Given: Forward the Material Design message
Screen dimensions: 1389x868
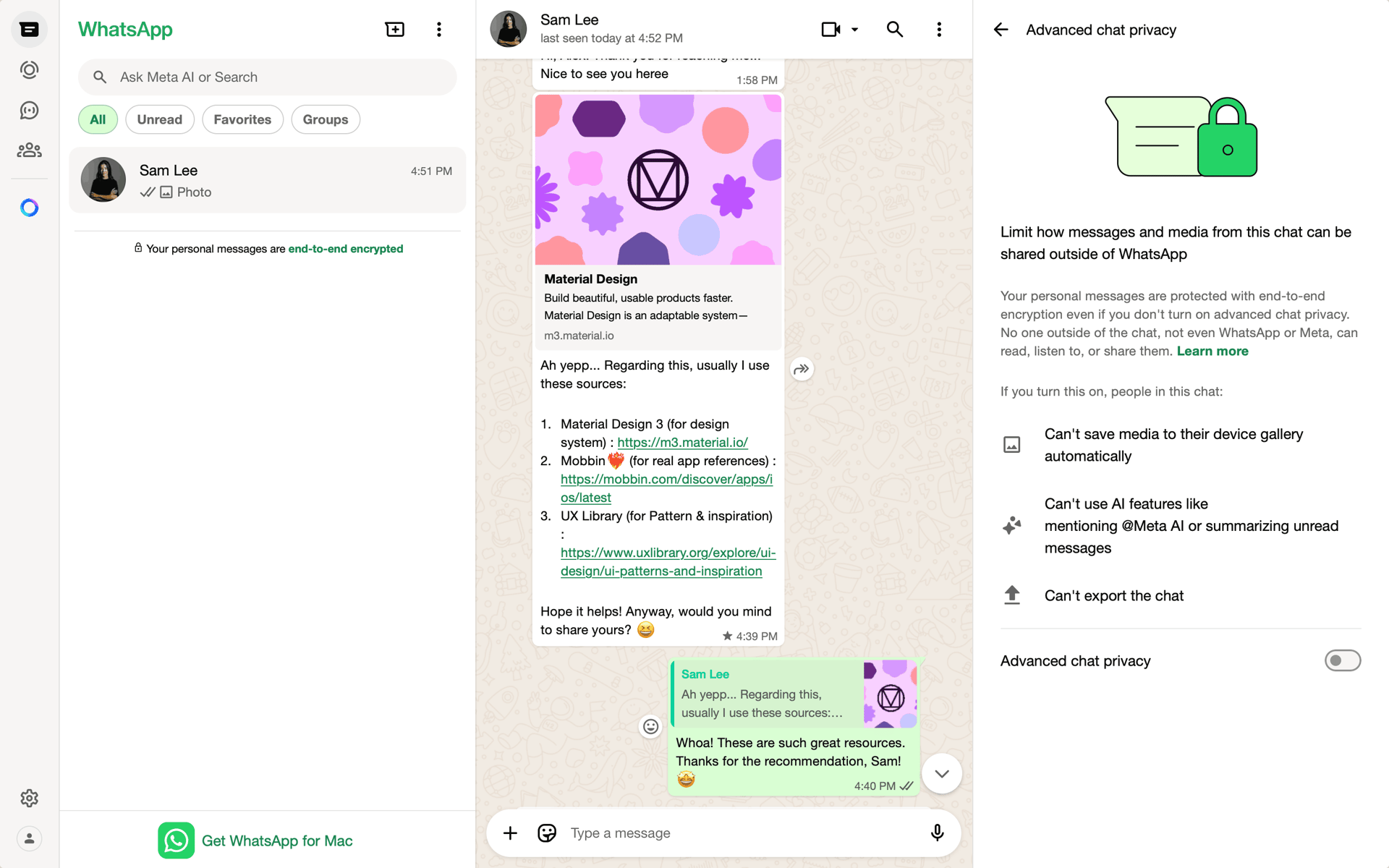Looking at the screenshot, I should coord(802,369).
